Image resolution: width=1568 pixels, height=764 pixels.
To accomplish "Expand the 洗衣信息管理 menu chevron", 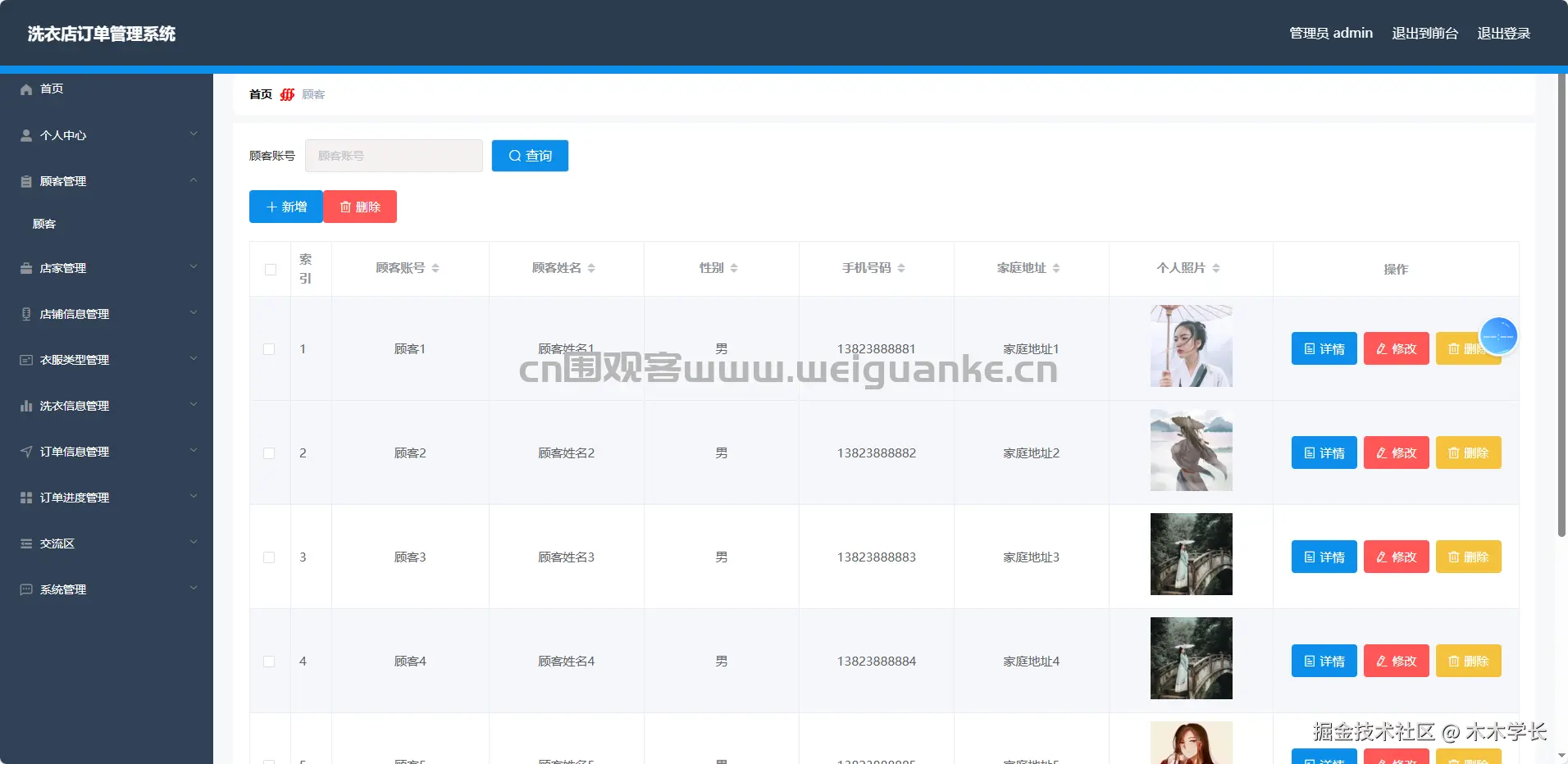I will click(x=194, y=404).
